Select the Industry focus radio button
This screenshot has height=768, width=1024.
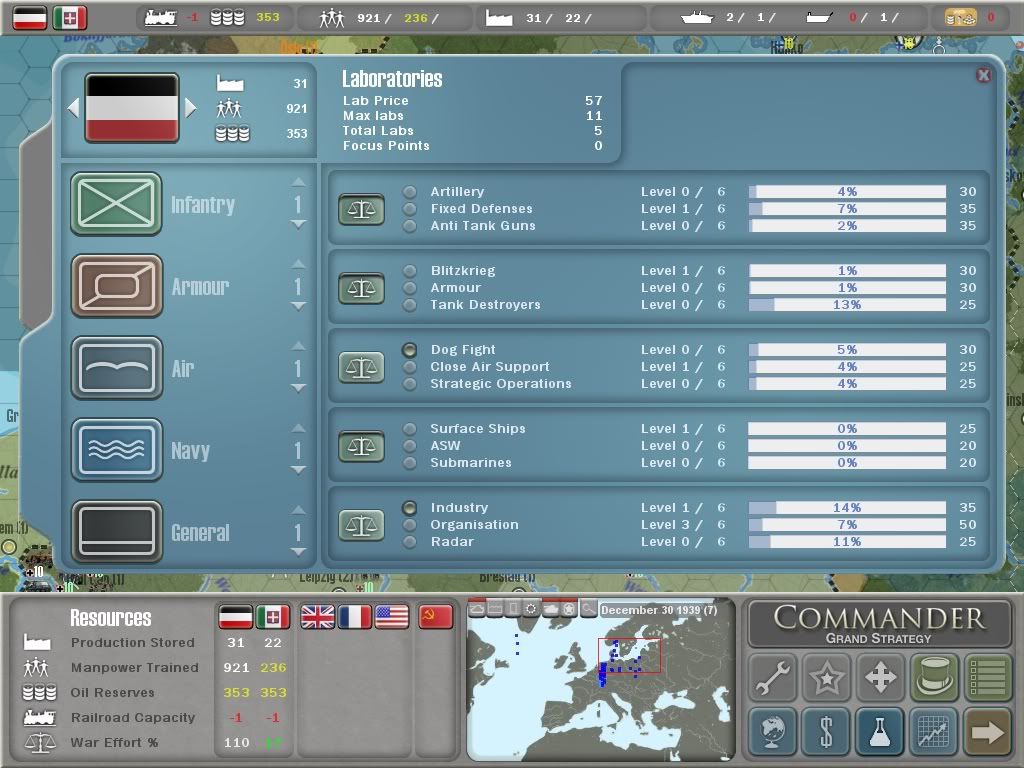409,507
